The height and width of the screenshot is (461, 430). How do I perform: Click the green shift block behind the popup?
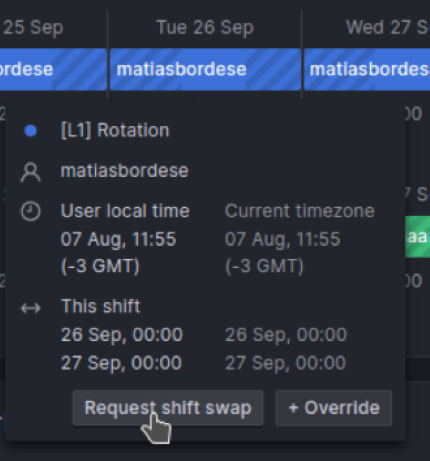click(x=417, y=237)
